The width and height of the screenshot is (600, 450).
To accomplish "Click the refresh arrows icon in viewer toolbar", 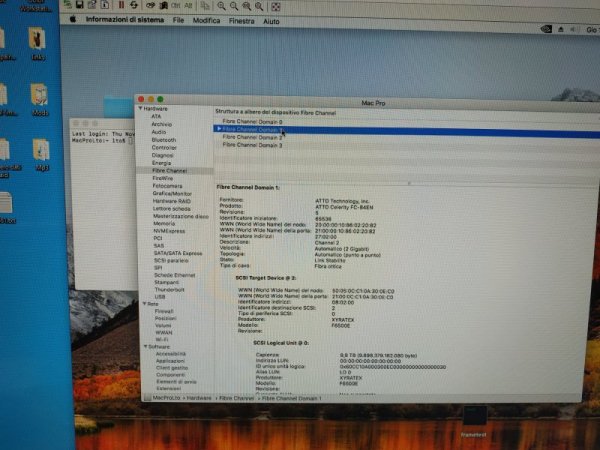I will 134,5.
